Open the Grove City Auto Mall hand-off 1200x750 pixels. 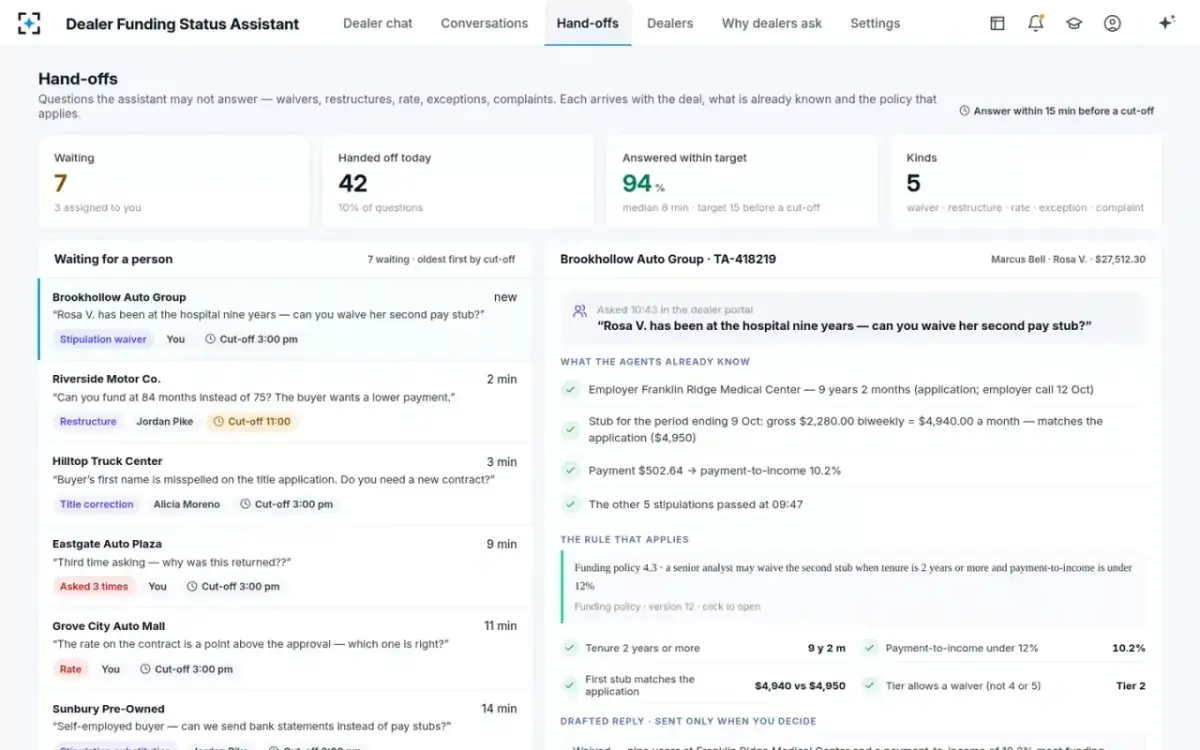tap(285, 649)
